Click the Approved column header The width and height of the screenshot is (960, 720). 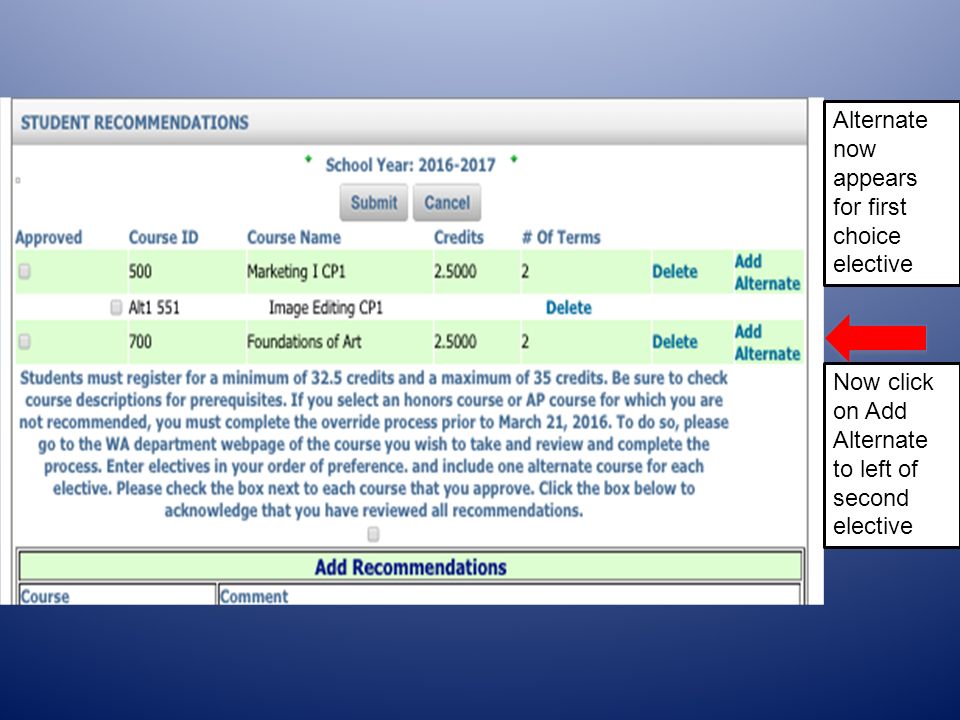click(48, 238)
